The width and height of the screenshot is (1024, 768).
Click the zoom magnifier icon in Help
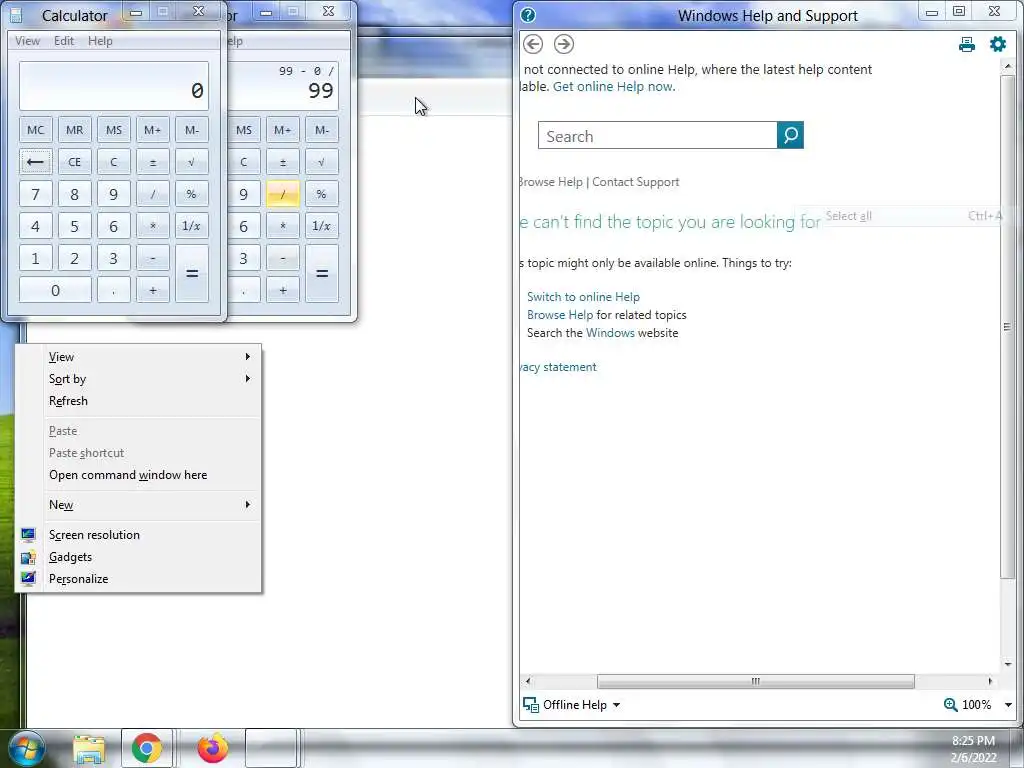point(950,705)
